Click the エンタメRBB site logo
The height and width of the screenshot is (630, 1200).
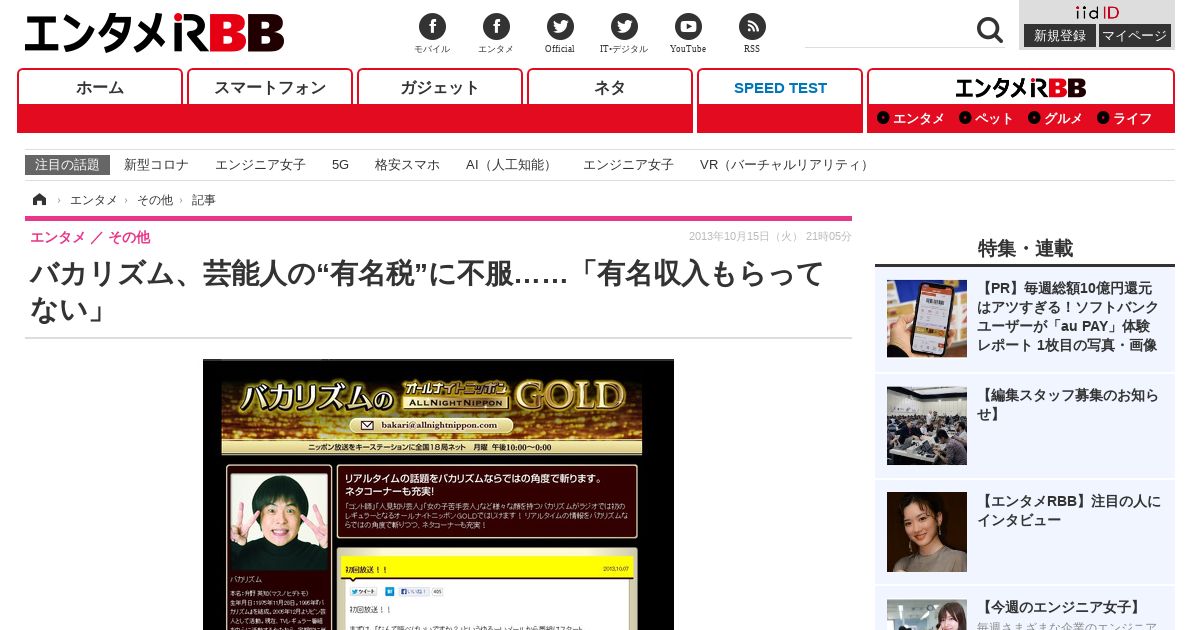click(x=154, y=33)
